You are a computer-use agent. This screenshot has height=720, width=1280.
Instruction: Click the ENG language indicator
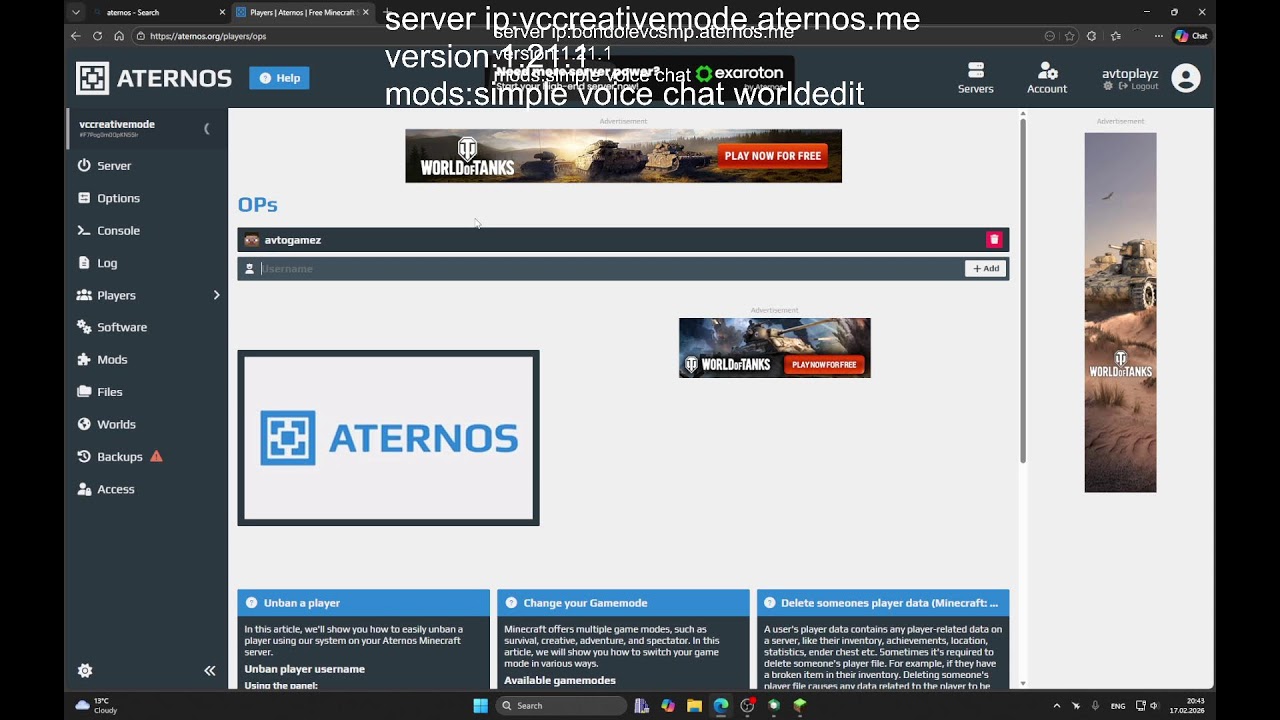[x=1118, y=705]
